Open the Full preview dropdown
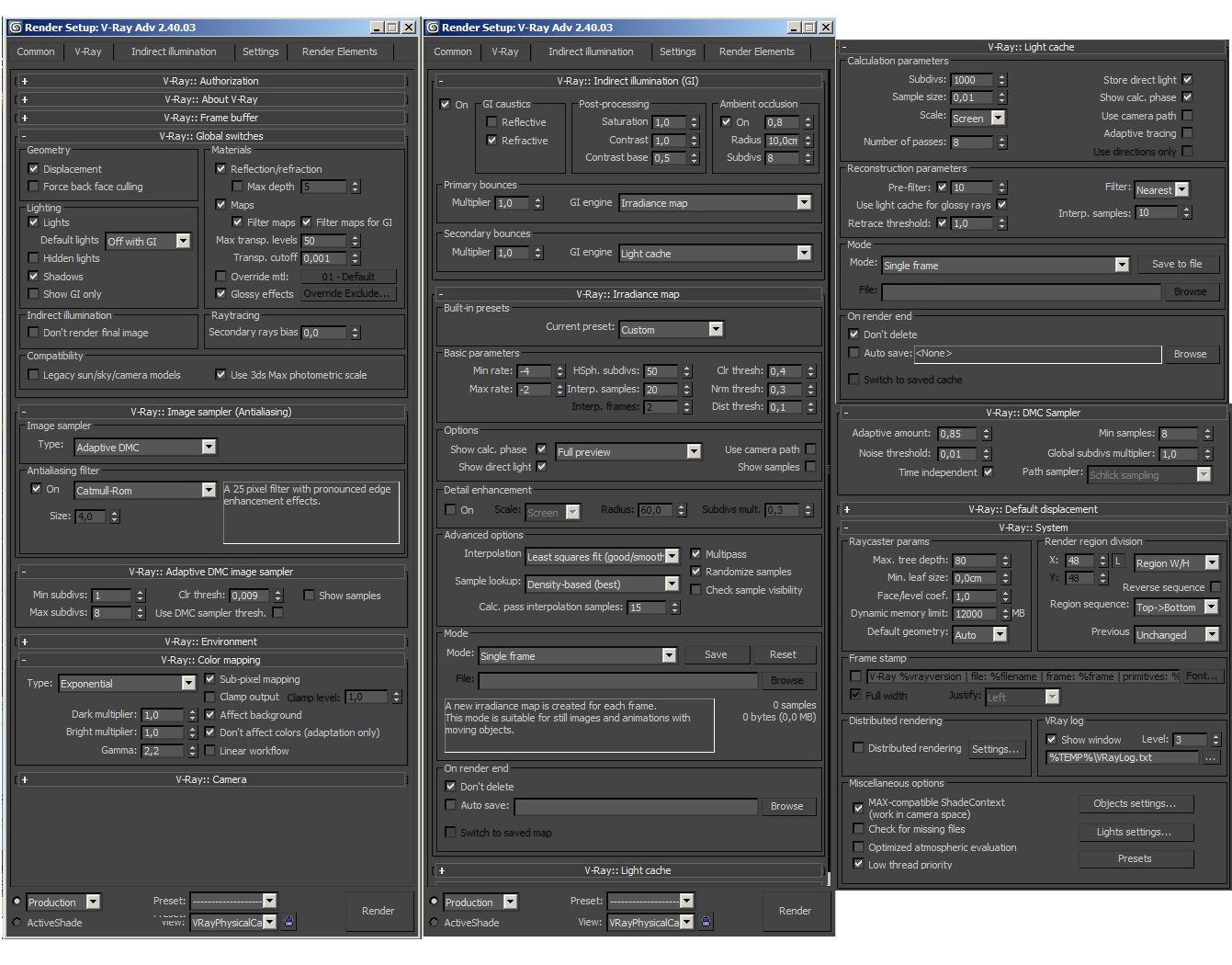Viewport: 1232px width, 965px height. pyautogui.click(x=628, y=451)
